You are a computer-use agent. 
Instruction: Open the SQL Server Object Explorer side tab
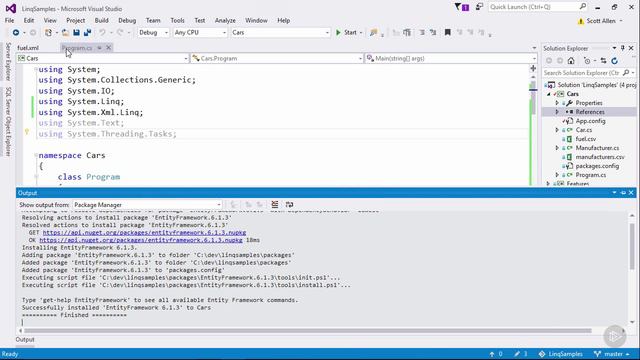pyautogui.click(x=8, y=121)
